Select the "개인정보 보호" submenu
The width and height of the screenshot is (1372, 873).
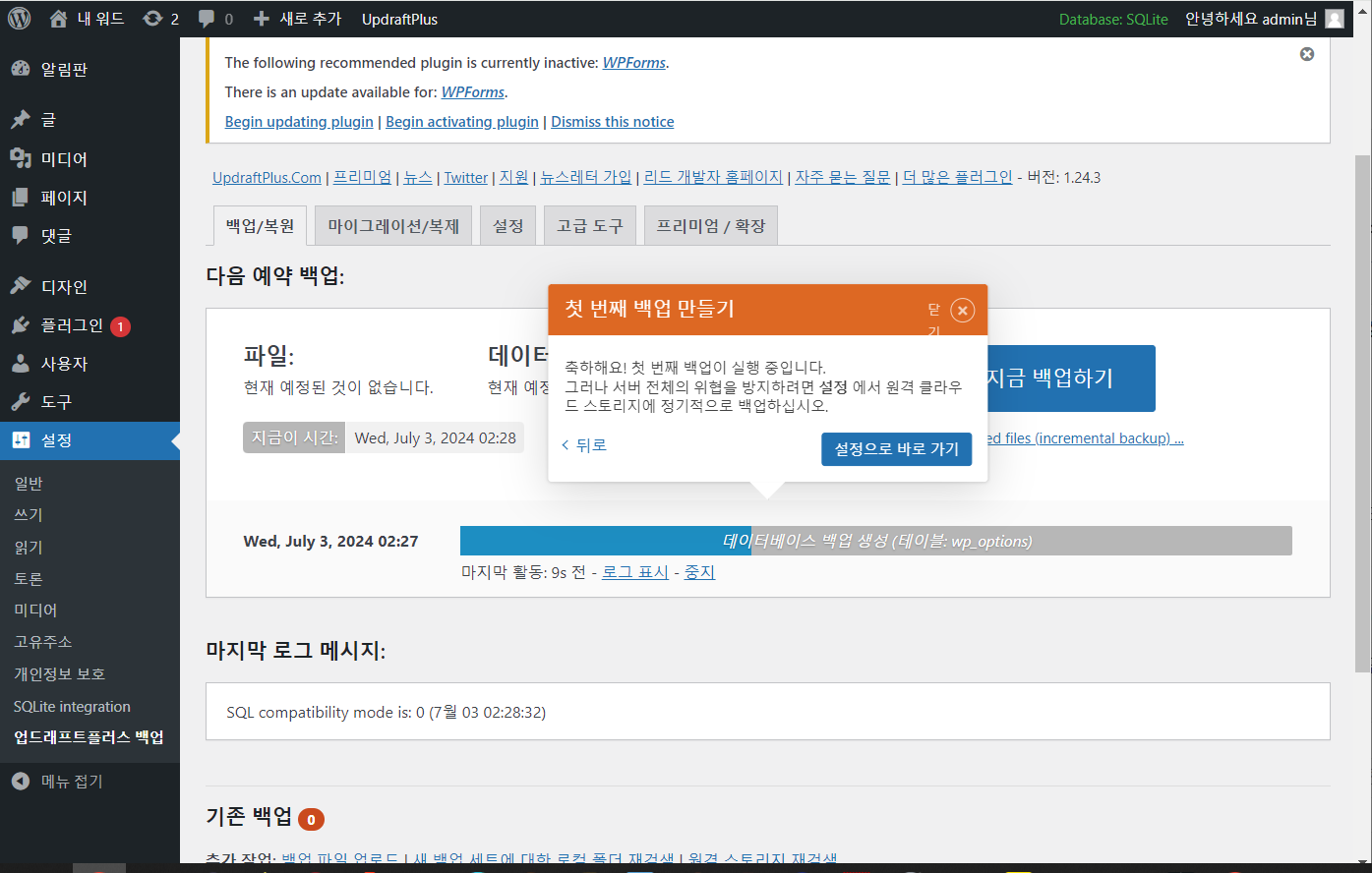click(x=59, y=673)
